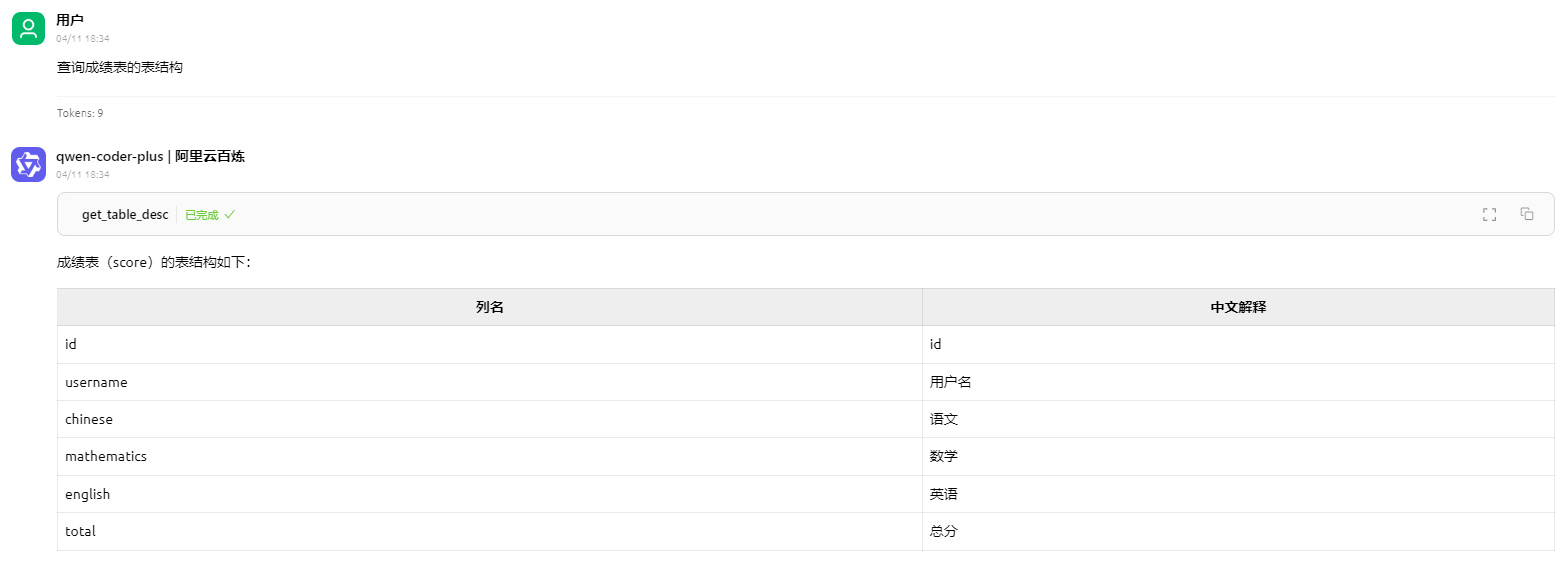
Task: Expand the get_table_desc tool call block
Action: pos(125,215)
